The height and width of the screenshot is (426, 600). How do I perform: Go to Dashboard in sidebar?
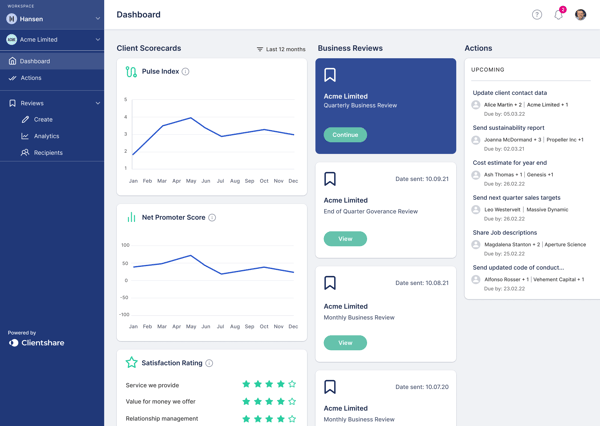pos(52,61)
